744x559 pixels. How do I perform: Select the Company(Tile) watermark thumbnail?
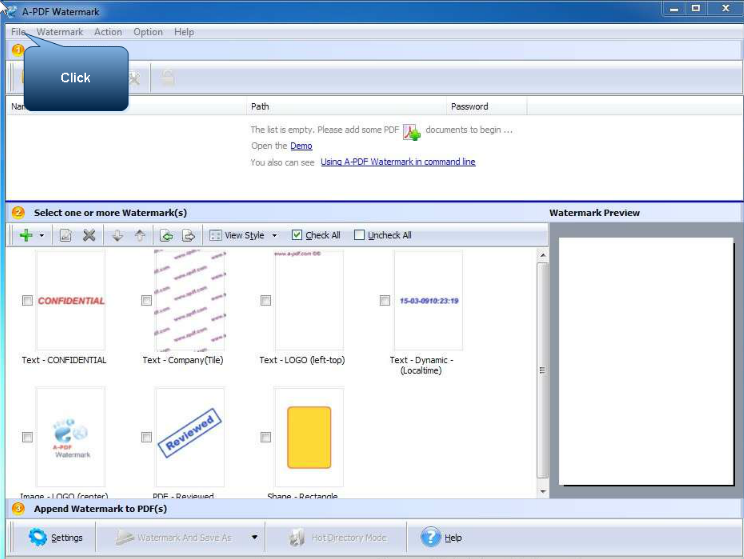tap(190, 300)
